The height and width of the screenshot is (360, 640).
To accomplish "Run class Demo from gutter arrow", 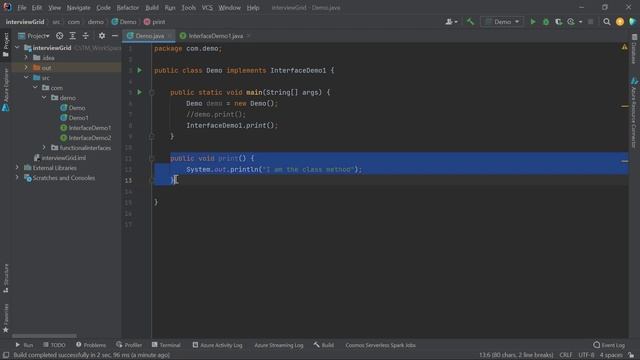I will point(140,70).
